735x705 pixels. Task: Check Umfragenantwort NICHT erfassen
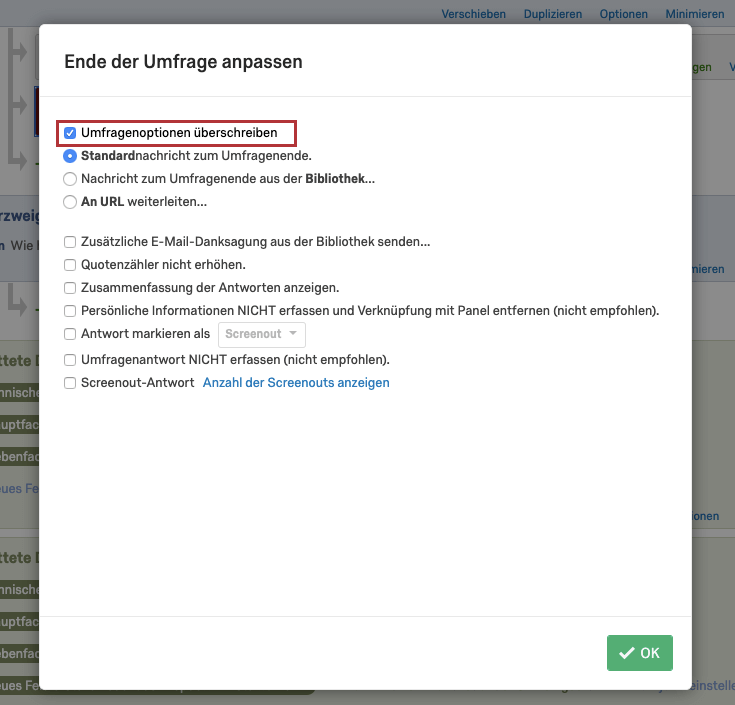(70, 360)
